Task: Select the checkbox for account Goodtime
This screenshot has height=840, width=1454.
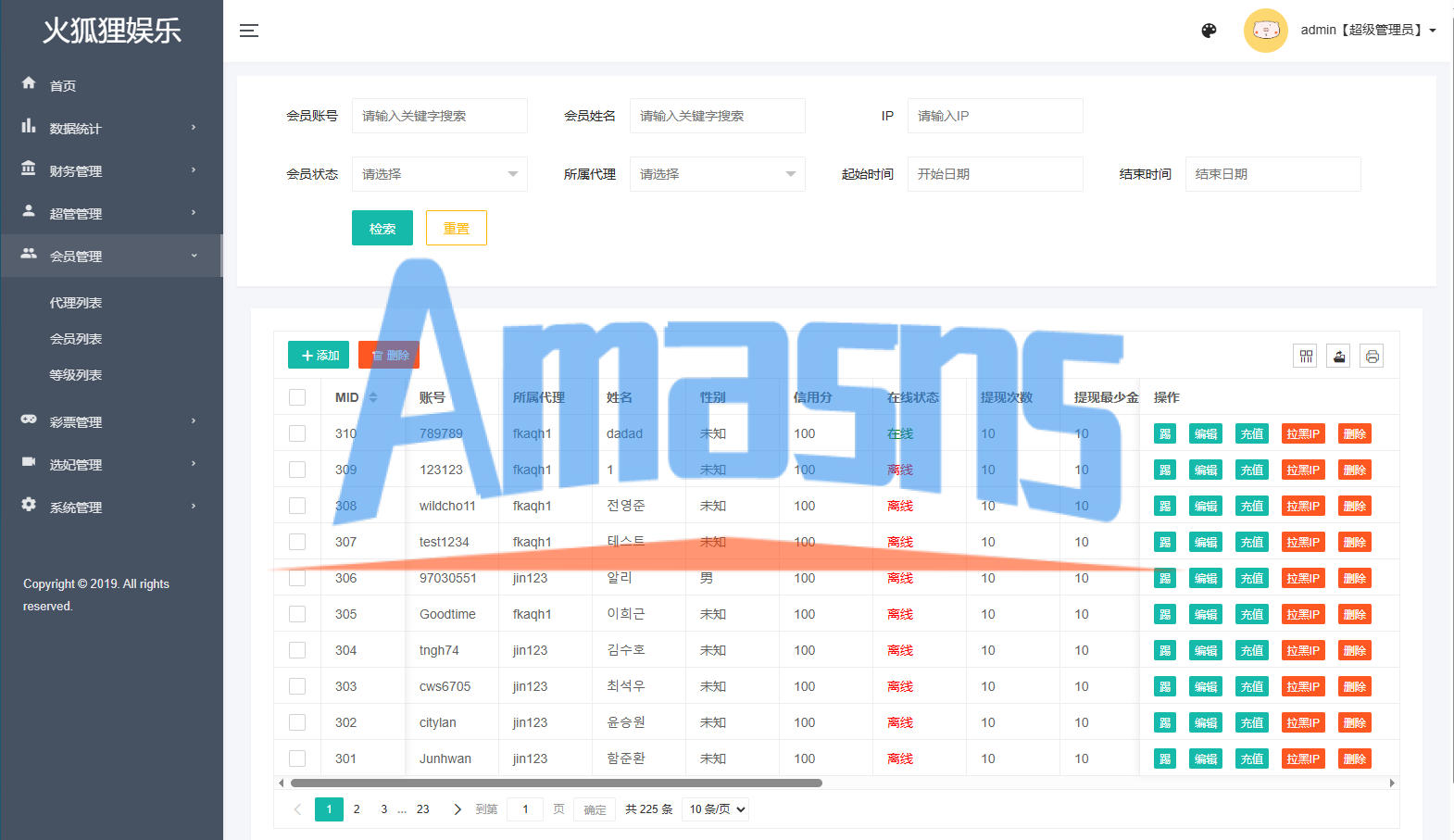Action: click(x=297, y=614)
